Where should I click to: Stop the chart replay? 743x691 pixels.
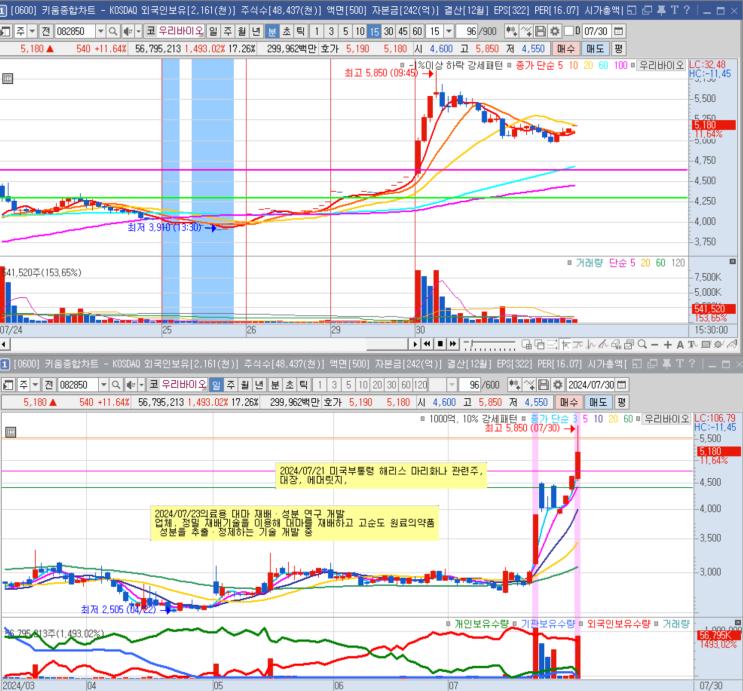click(x=440, y=344)
